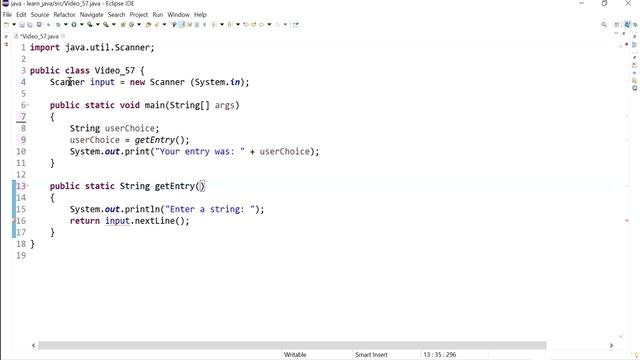
Task: Click the External Tools icon
Action: coord(106,24)
